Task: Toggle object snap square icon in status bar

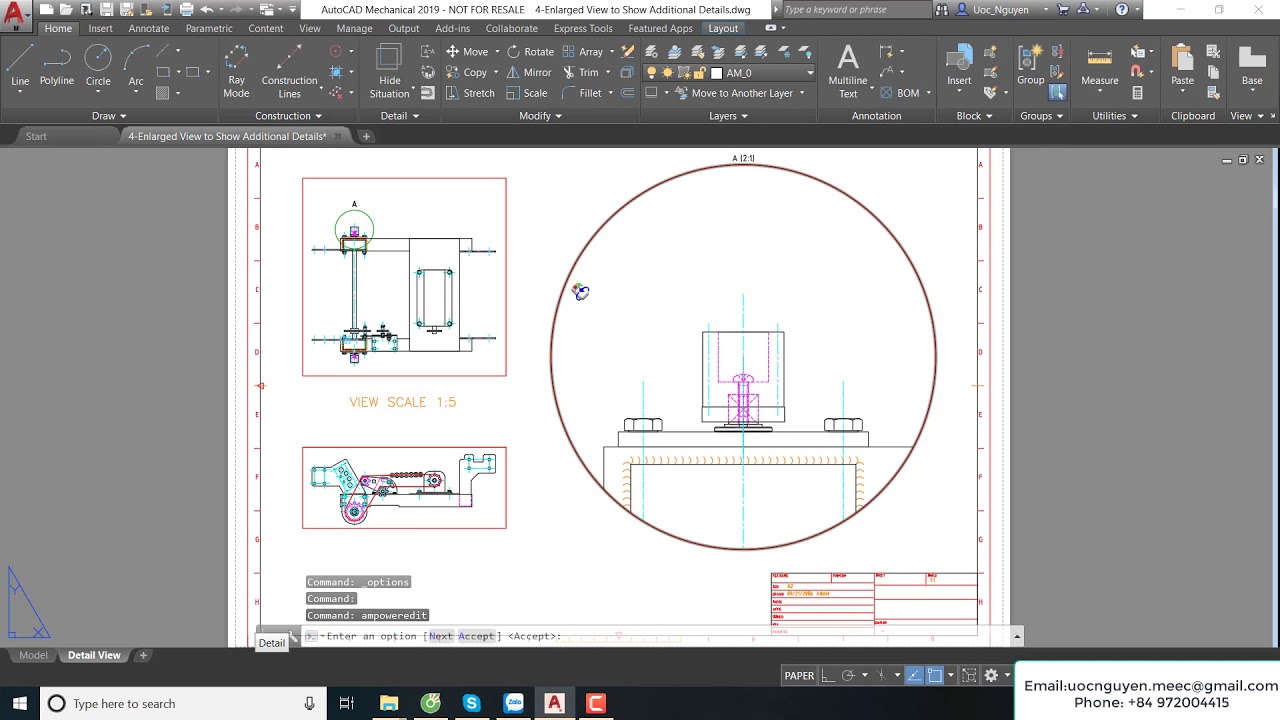Action: pyautogui.click(x=934, y=676)
